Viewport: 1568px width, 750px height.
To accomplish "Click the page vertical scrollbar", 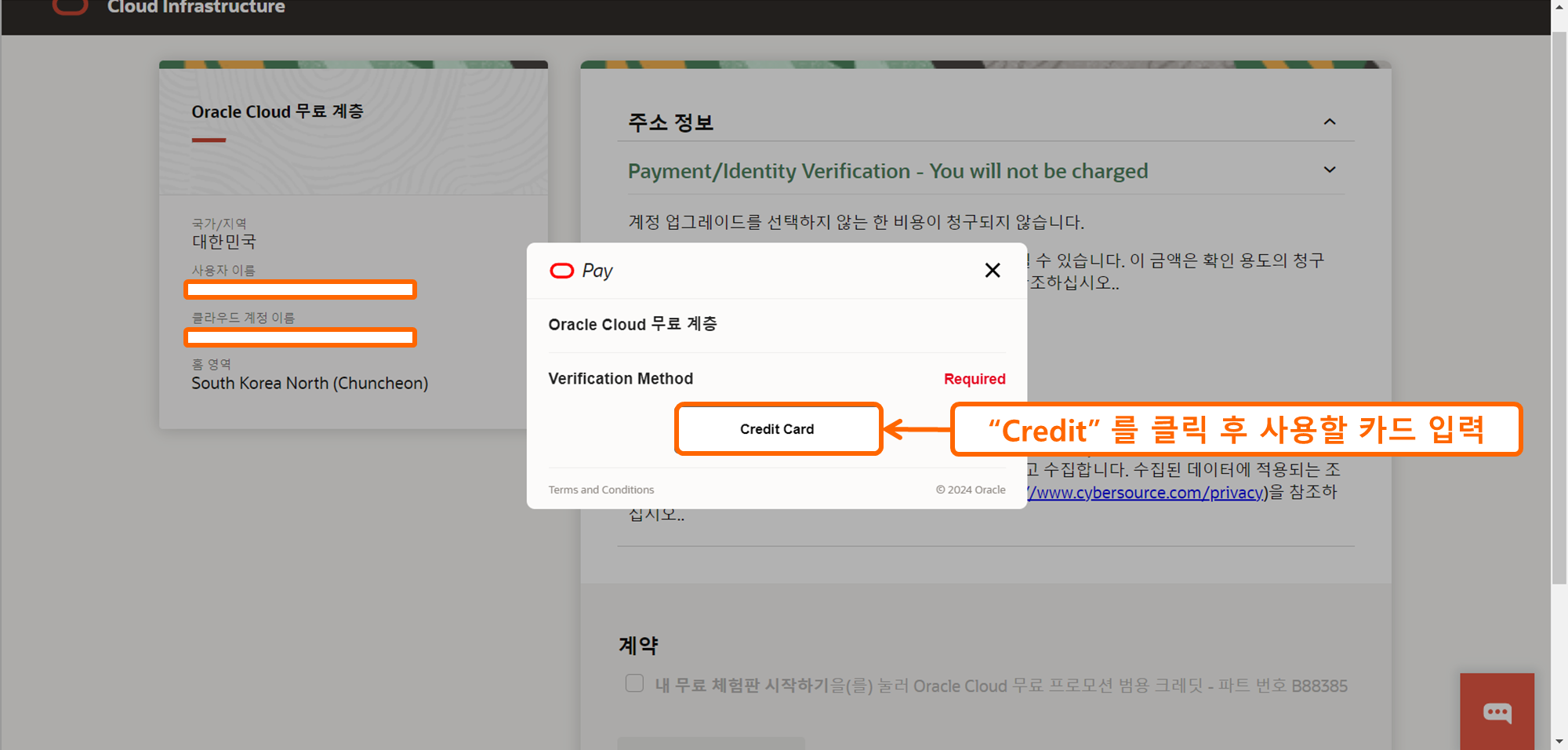I will (x=1559, y=308).
